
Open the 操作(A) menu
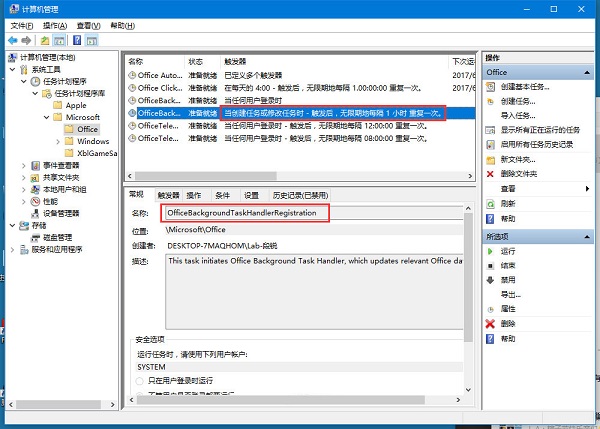click(55, 24)
